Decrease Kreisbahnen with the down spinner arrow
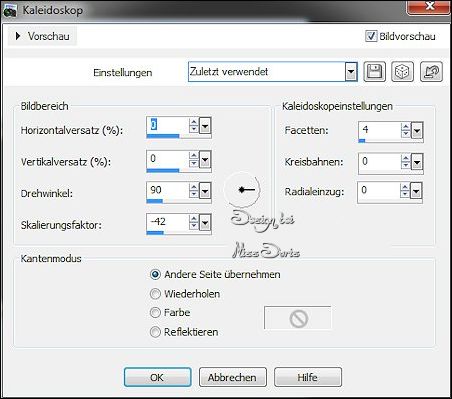The height and width of the screenshot is (399, 452). point(405,166)
